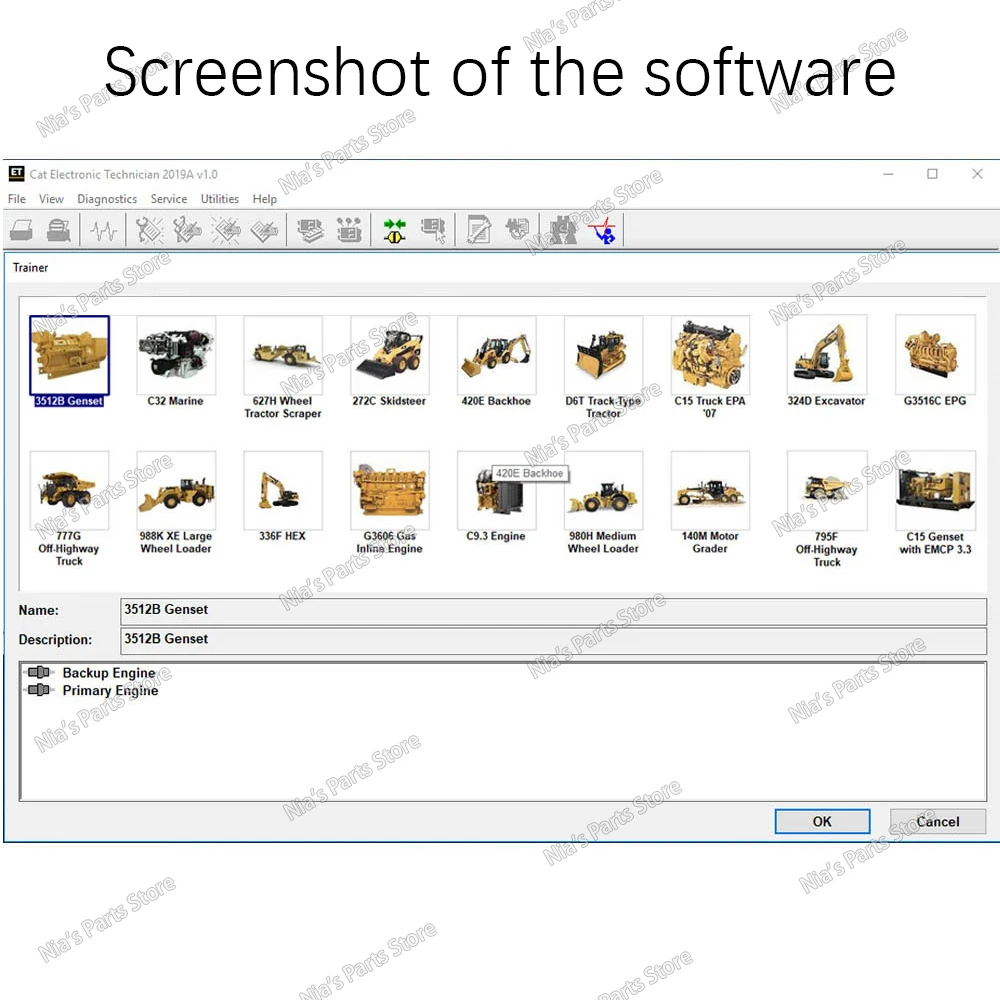Open the Utilities menu
1000x1000 pixels.
(219, 199)
